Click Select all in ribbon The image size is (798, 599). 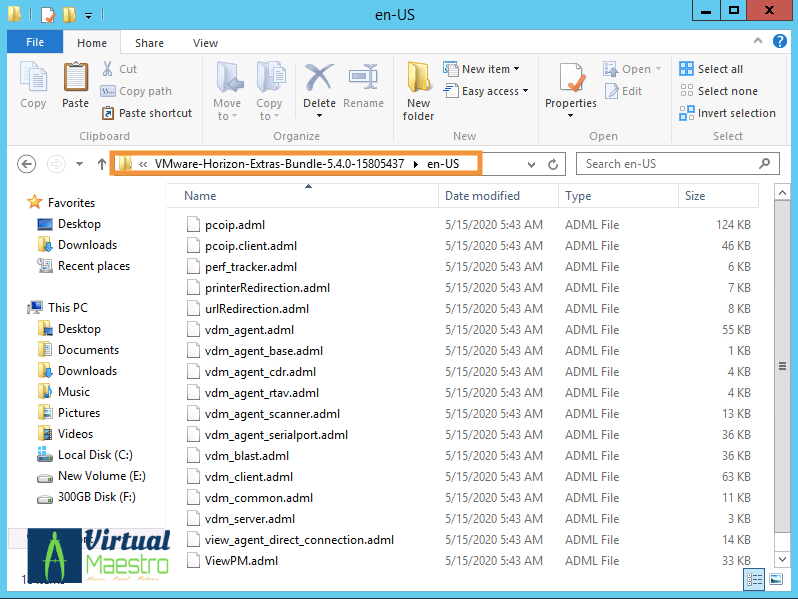click(711, 69)
